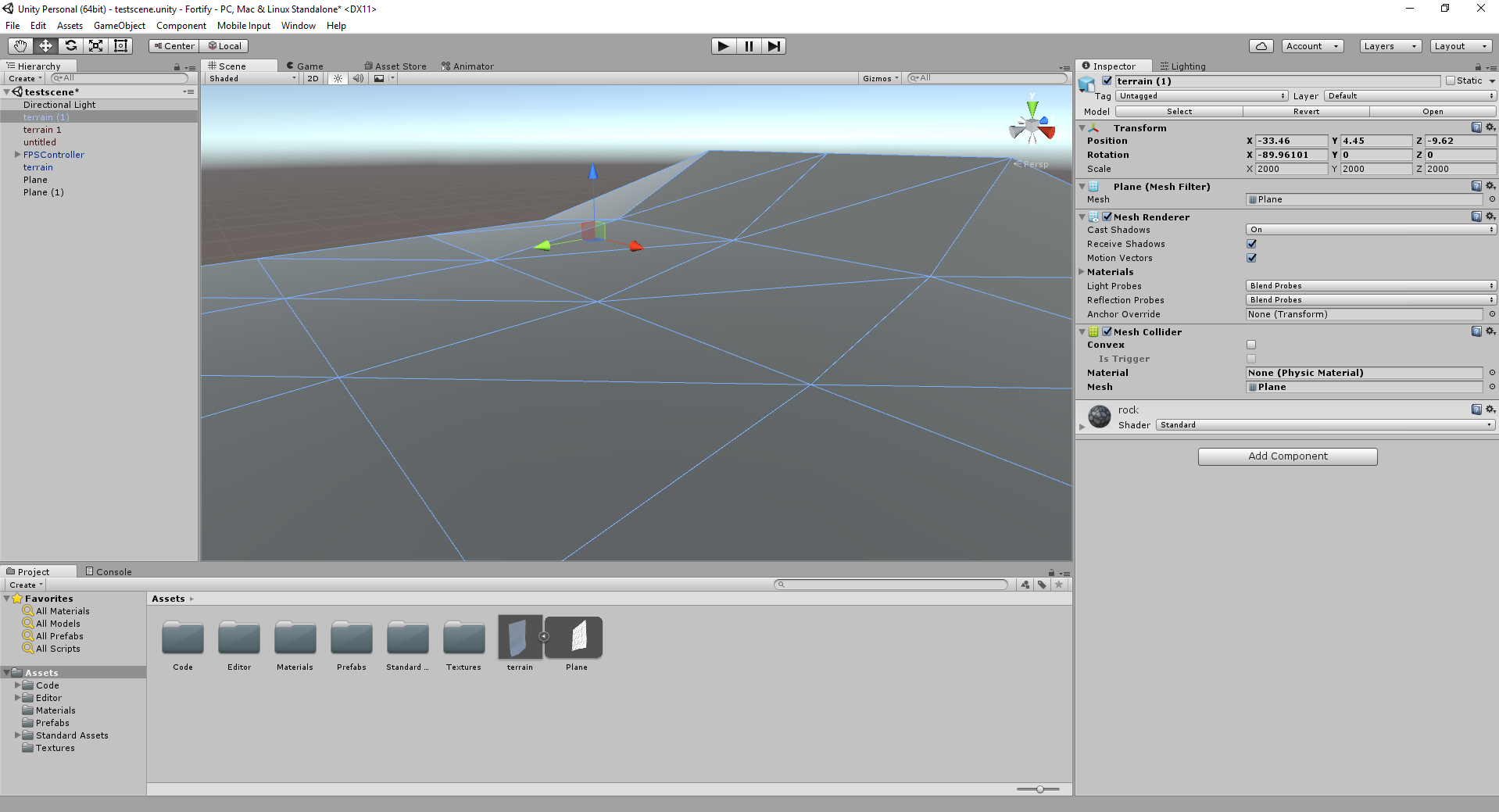Select the Scale tool

(95, 46)
